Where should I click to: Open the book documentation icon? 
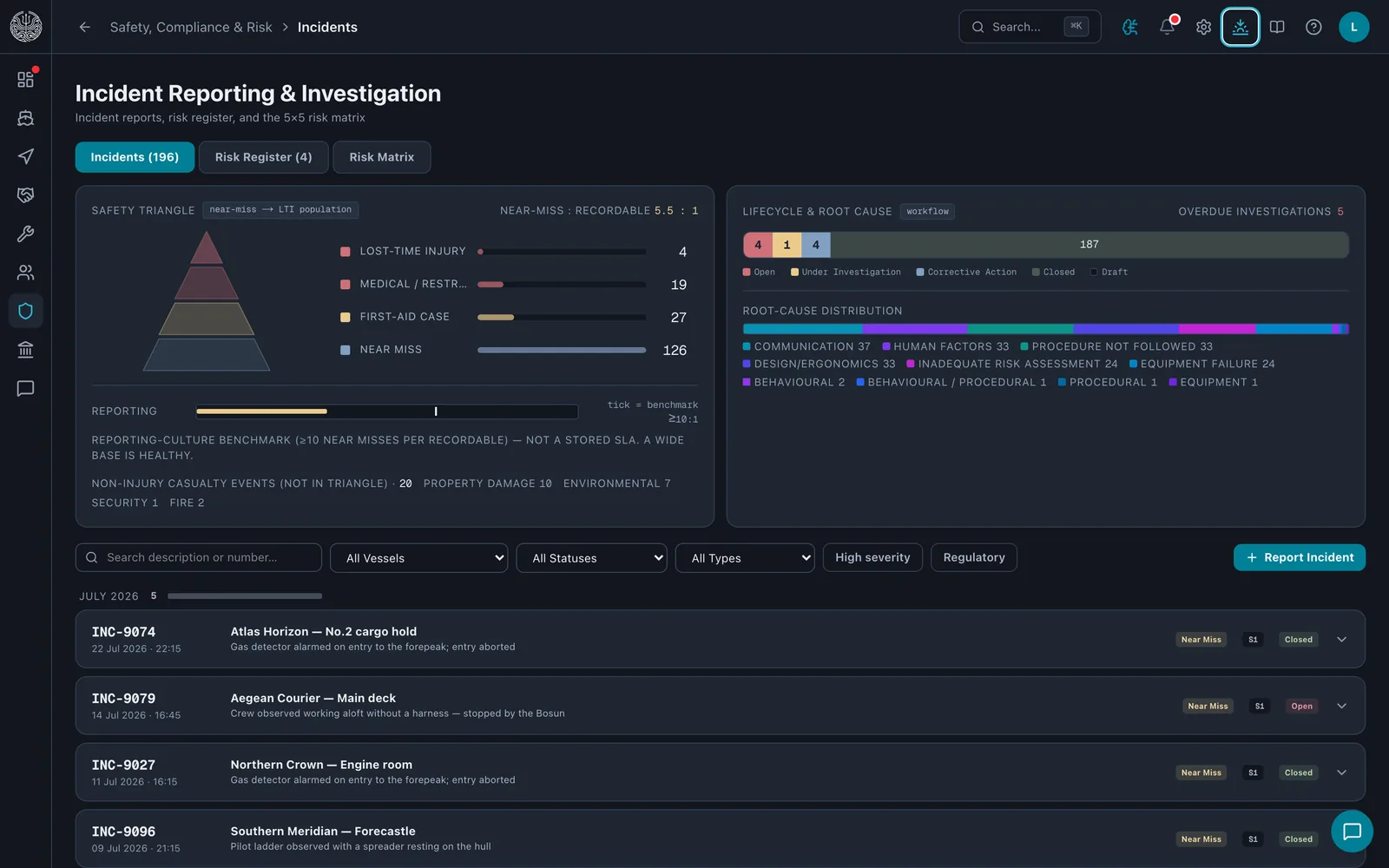1277,27
